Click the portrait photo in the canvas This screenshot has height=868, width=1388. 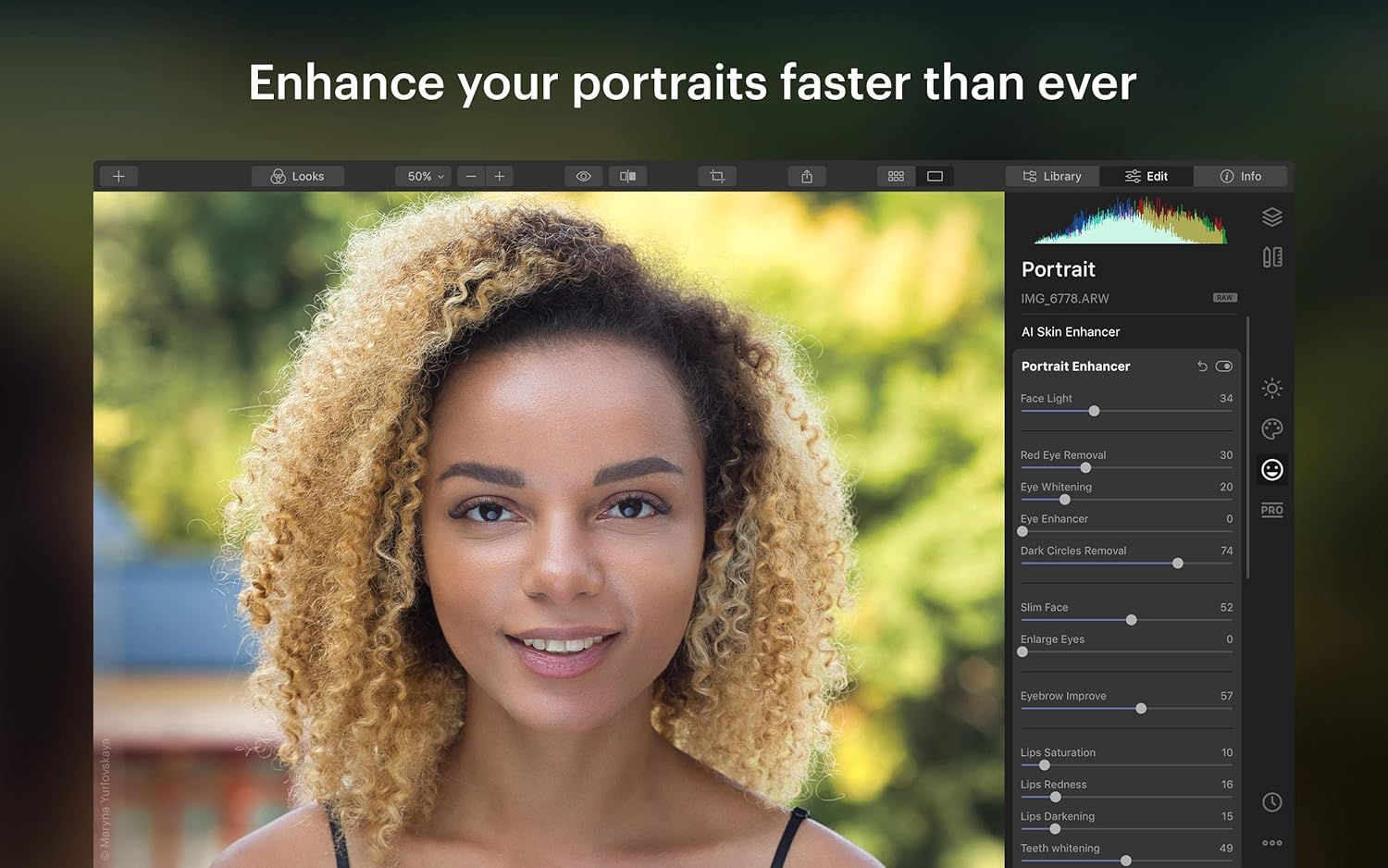point(549,529)
